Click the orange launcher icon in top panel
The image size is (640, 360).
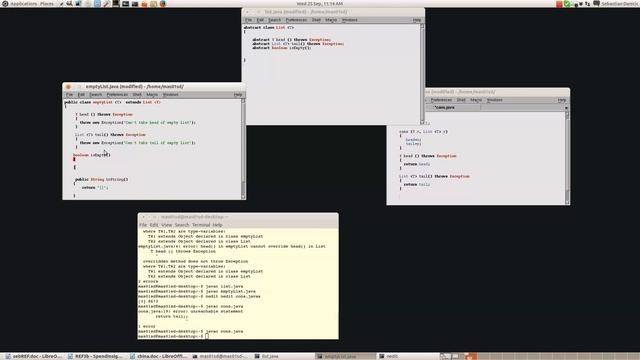(144, 4)
